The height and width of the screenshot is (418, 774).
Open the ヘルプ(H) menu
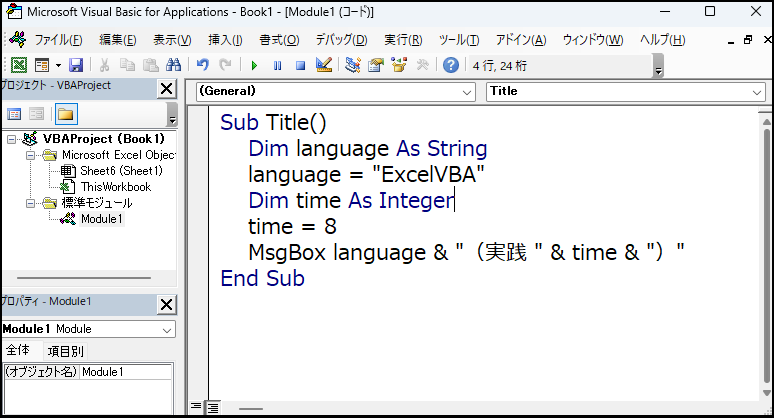(662, 40)
